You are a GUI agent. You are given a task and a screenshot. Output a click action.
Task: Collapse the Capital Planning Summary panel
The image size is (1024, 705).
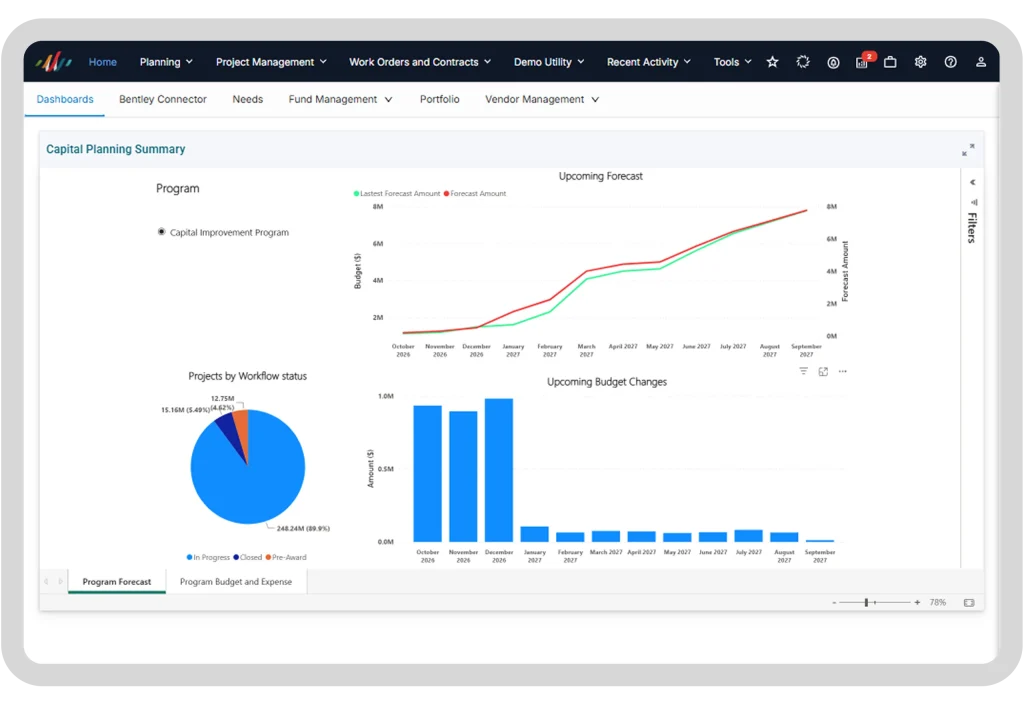[x=968, y=149]
